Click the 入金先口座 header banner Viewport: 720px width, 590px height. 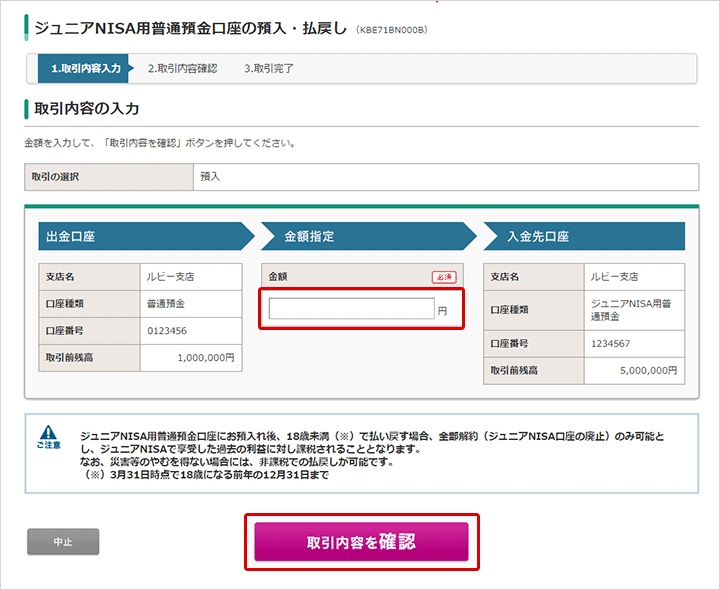pos(584,236)
